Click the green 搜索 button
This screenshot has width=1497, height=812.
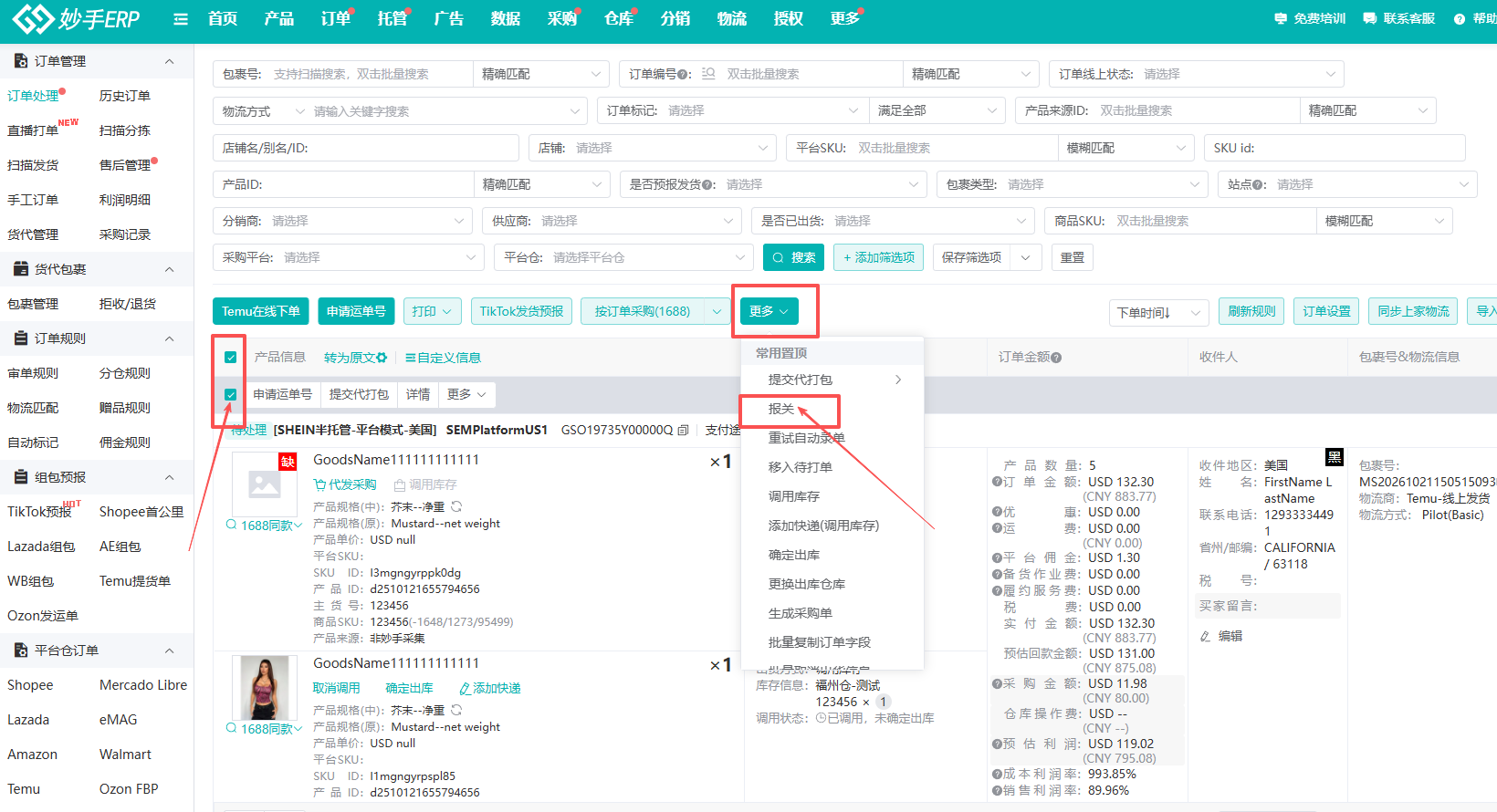pyautogui.click(x=793, y=257)
